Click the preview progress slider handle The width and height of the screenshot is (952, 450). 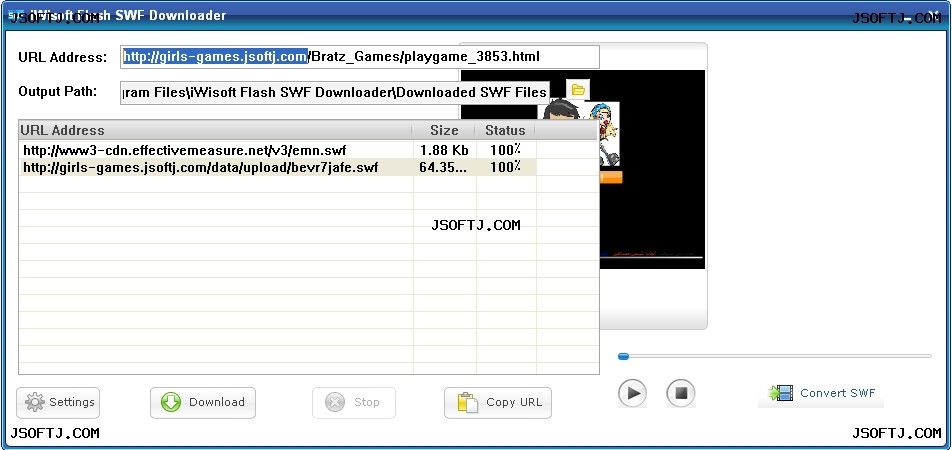coord(624,356)
